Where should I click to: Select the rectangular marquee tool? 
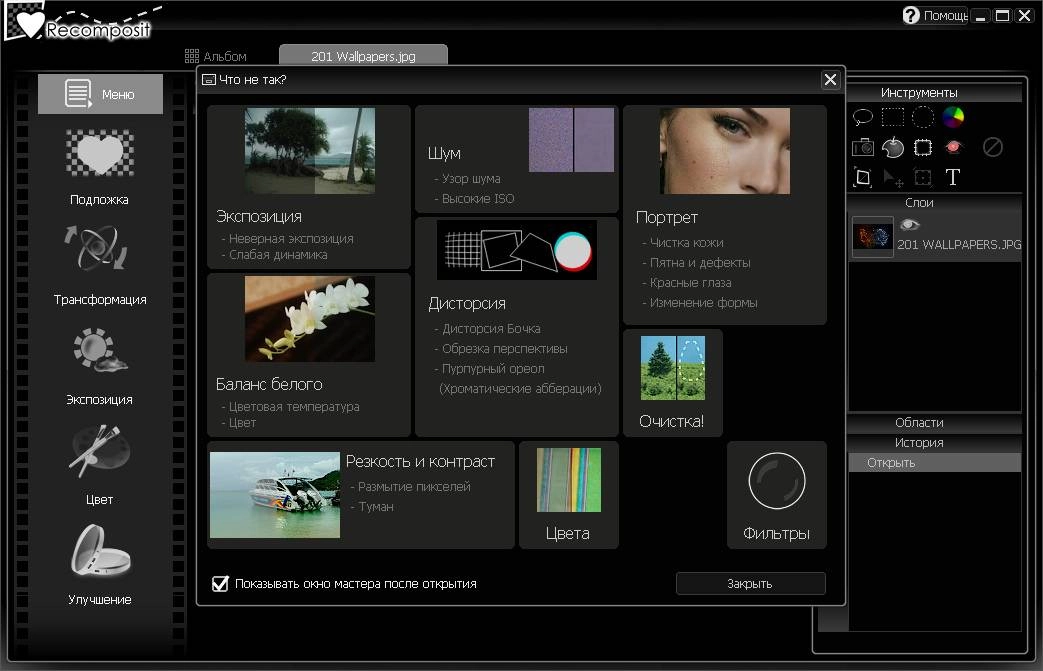click(893, 117)
